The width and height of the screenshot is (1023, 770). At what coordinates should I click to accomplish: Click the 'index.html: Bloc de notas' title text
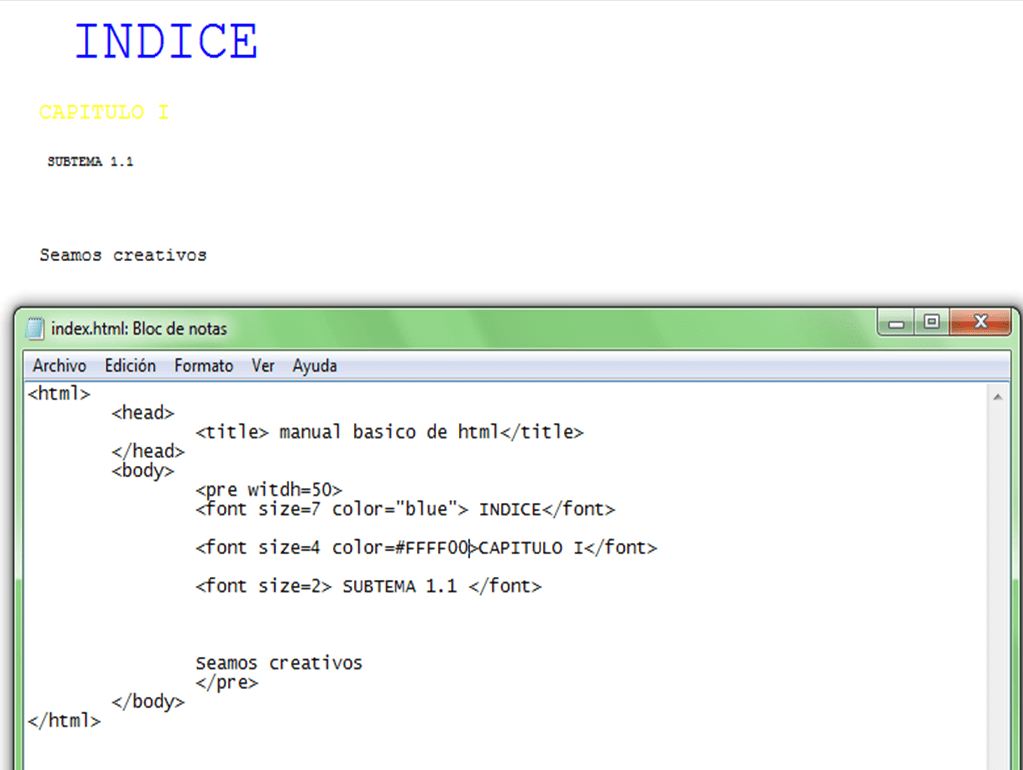(x=139, y=329)
